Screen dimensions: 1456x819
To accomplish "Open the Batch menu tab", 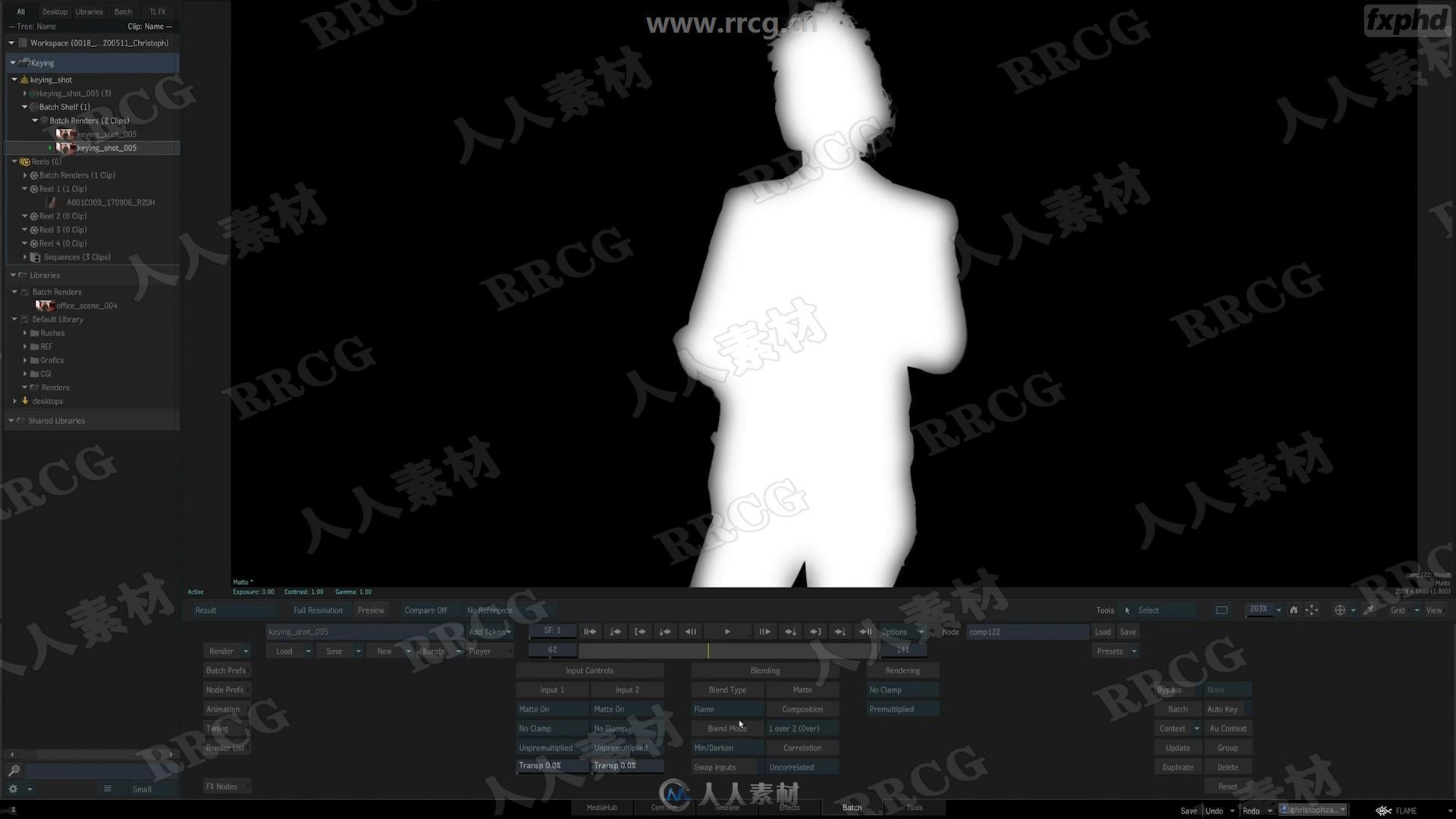I will pos(123,11).
